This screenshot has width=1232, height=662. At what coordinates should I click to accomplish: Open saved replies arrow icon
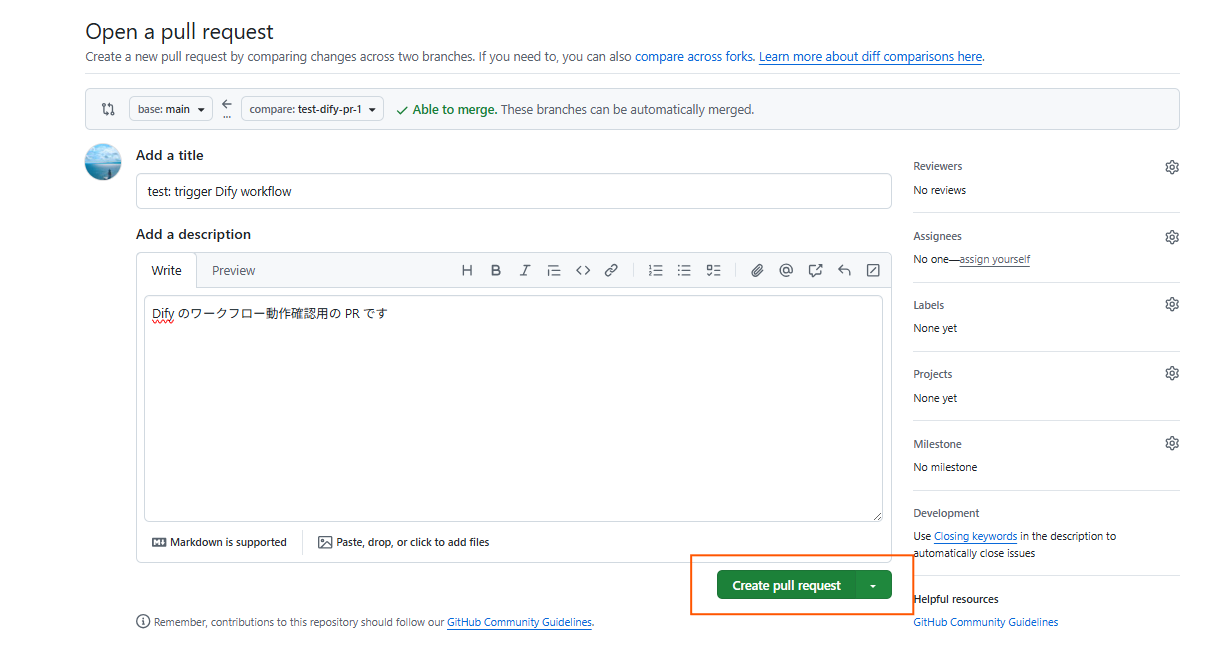click(844, 270)
